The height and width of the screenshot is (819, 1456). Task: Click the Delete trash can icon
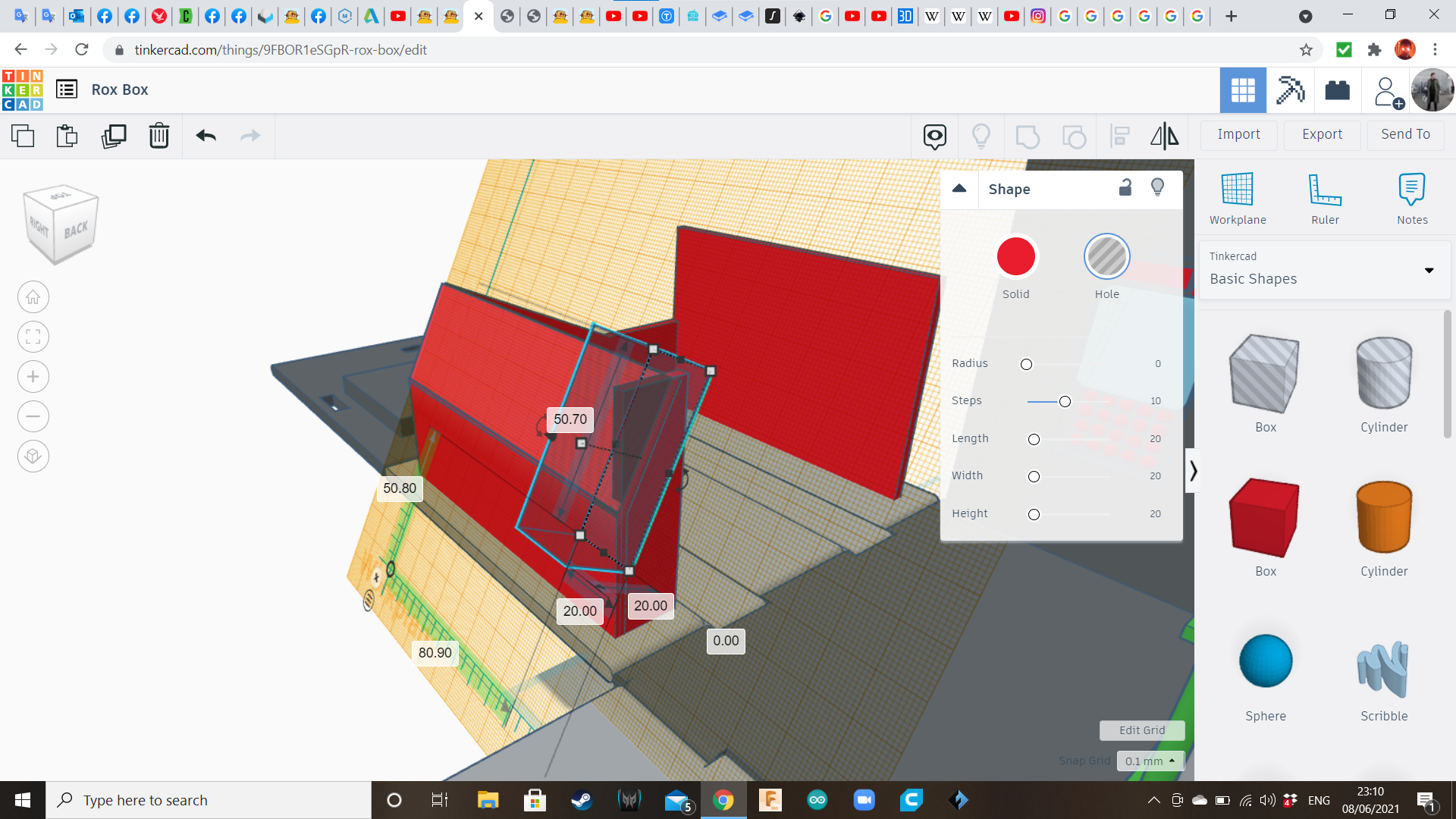(x=159, y=136)
